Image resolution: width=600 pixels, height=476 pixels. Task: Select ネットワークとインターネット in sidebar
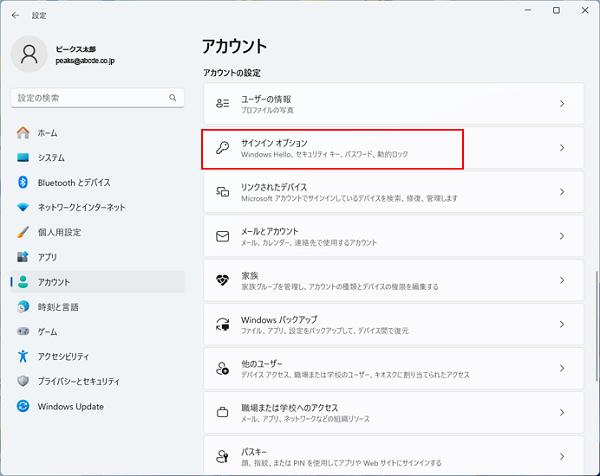tap(81, 207)
